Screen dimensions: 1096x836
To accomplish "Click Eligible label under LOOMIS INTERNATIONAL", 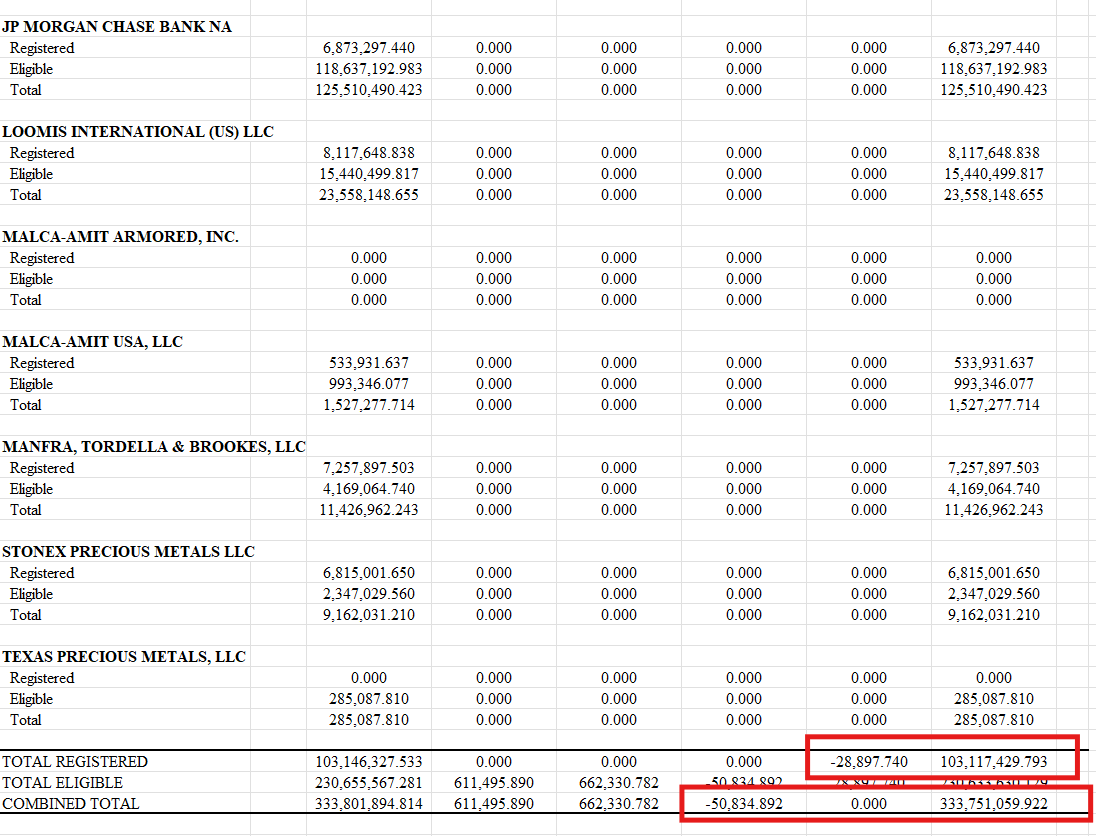I will click(31, 173).
